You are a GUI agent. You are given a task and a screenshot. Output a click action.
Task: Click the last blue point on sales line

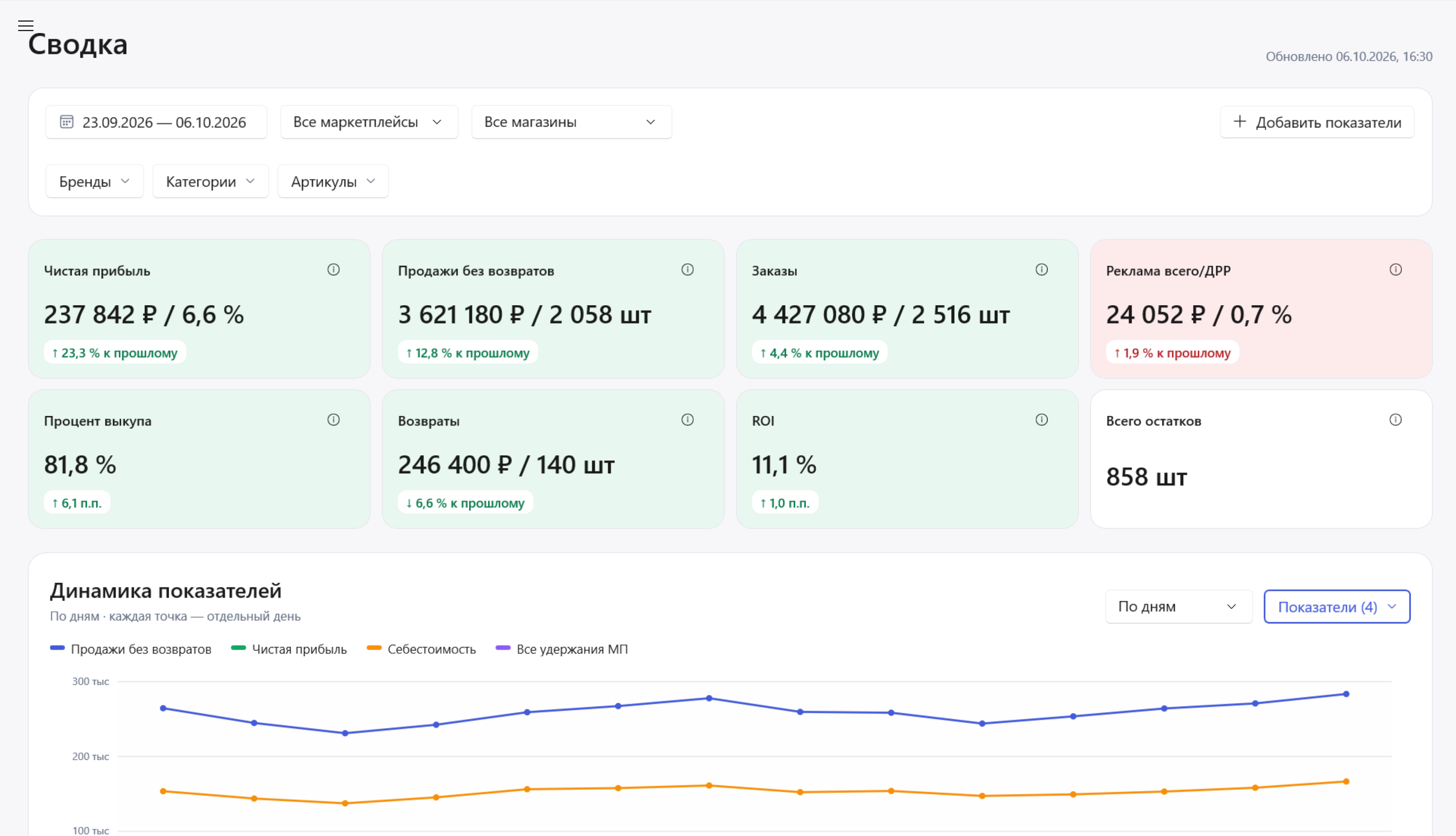pos(1346,693)
